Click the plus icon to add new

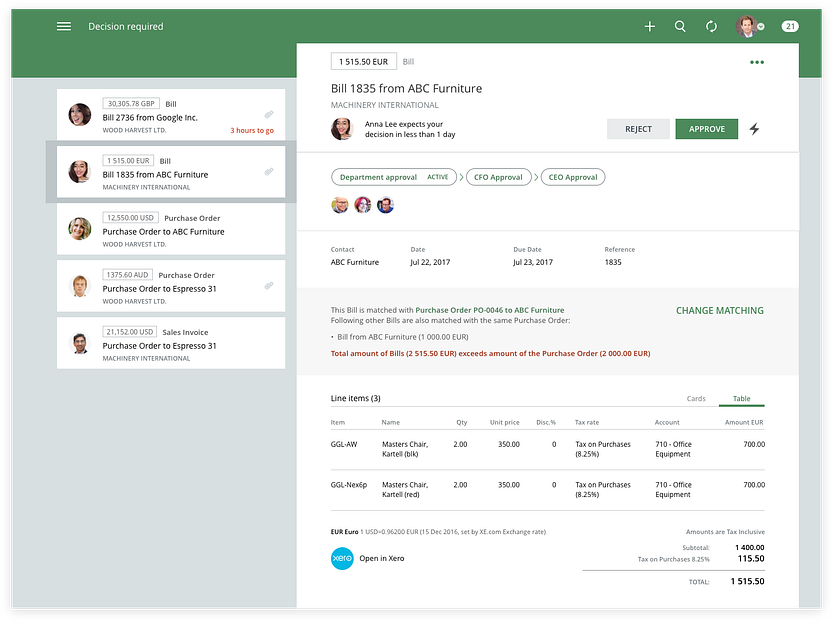click(x=649, y=26)
